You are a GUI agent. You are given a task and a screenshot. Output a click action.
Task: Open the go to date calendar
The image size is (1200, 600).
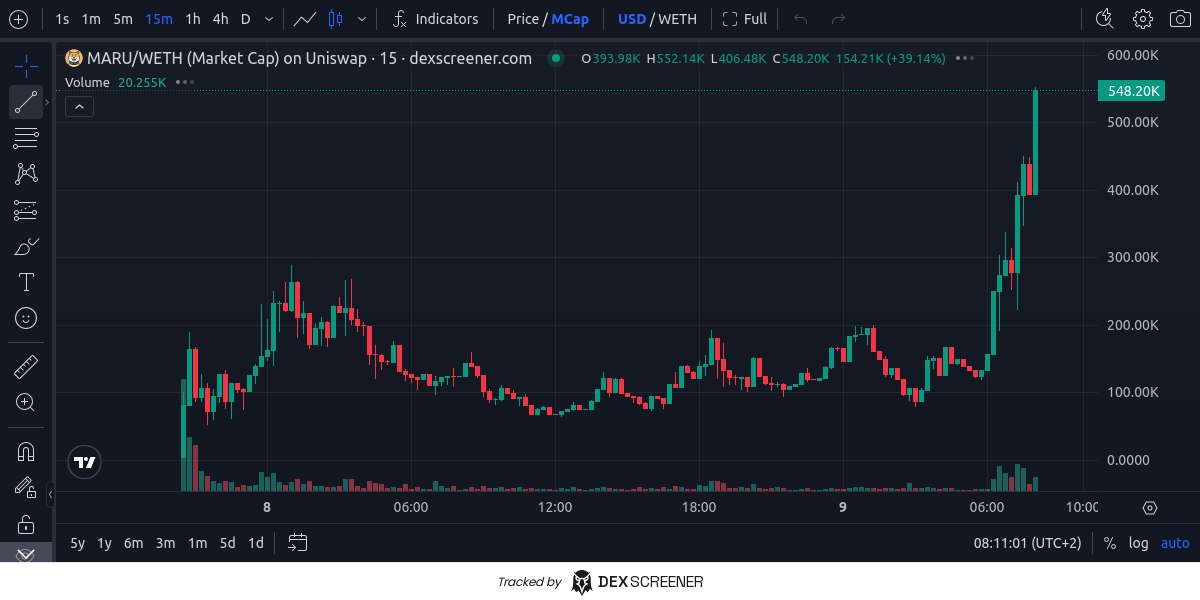[x=297, y=543]
